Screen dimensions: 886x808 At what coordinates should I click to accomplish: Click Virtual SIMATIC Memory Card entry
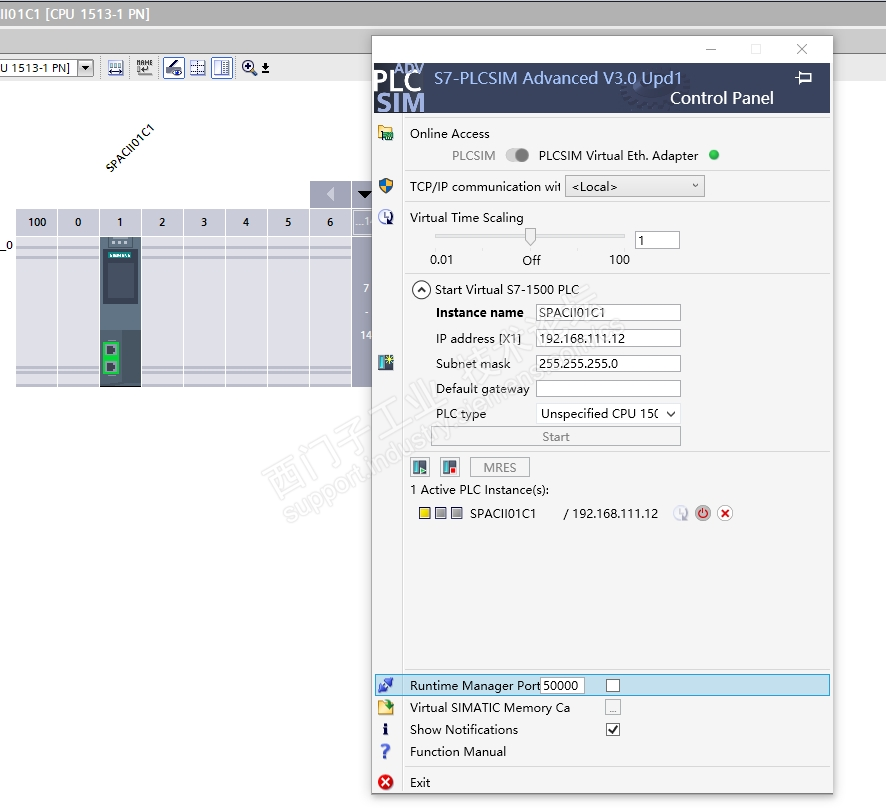click(490, 707)
